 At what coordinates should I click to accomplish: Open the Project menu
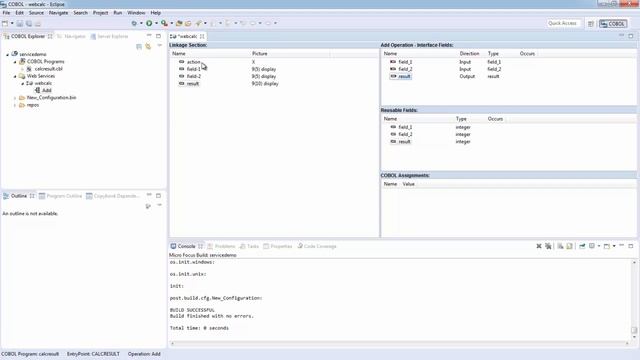[x=100, y=13]
